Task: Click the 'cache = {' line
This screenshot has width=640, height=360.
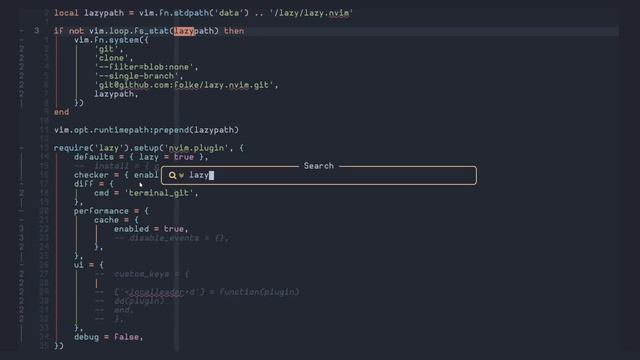Action: tap(116, 220)
